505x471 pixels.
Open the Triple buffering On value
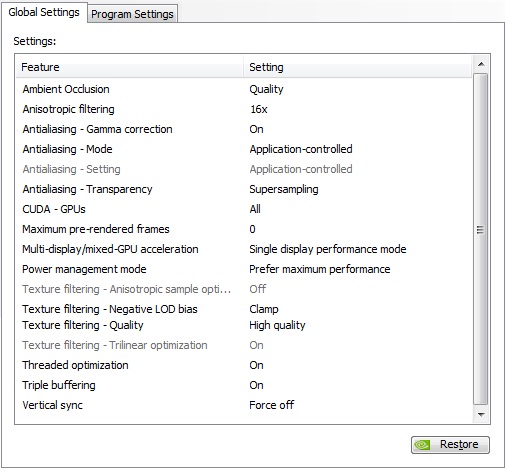[256, 385]
